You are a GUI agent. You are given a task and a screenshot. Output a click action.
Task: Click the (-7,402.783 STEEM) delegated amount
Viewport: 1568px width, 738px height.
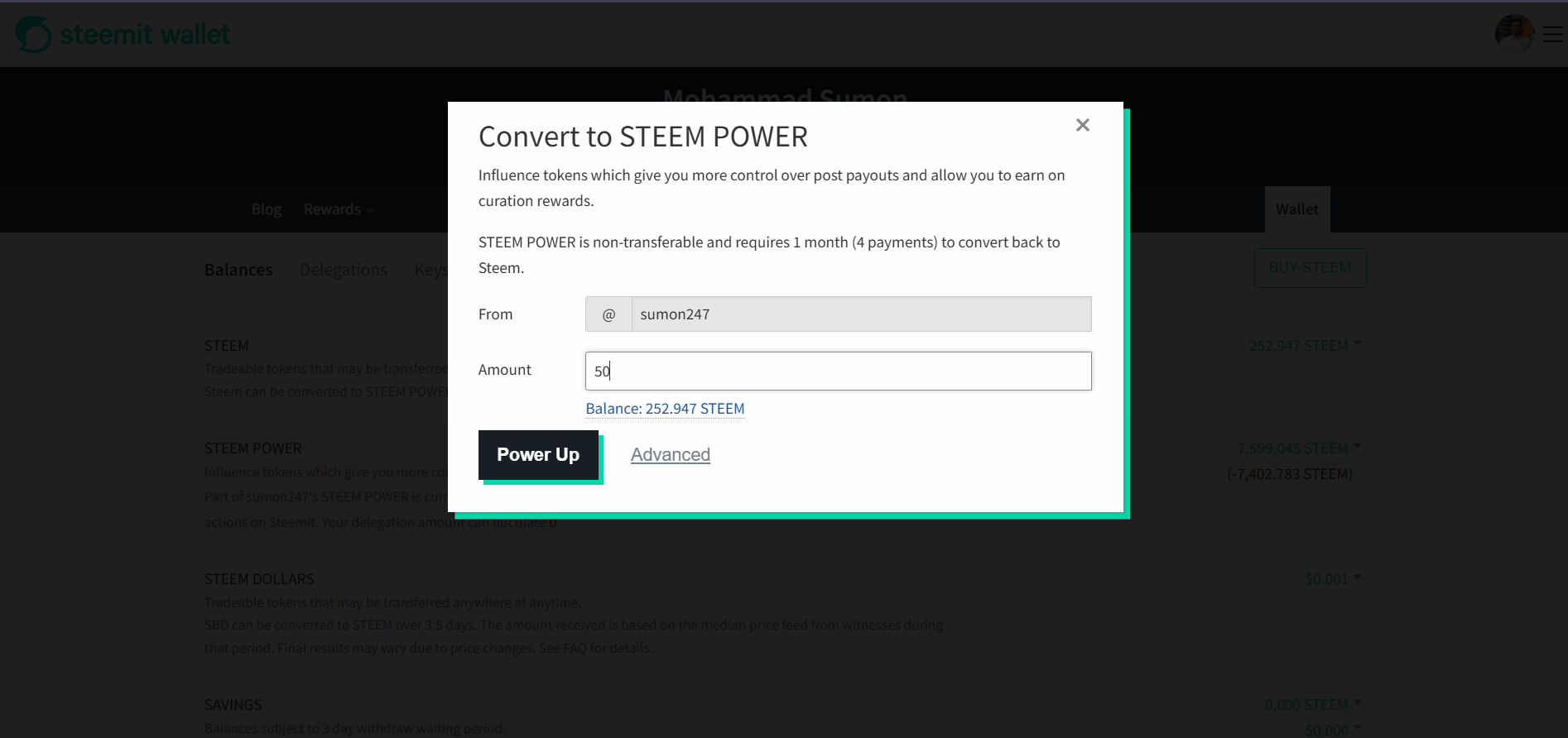coord(1290,474)
